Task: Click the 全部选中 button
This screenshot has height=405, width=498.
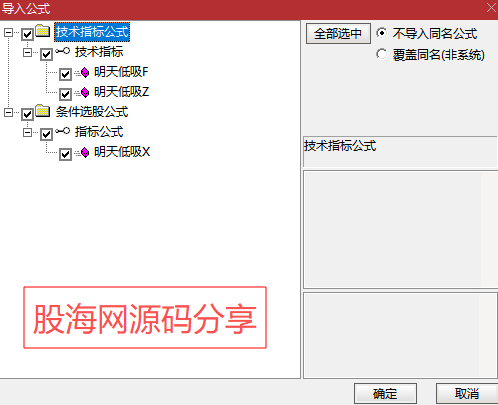Action: click(338, 33)
